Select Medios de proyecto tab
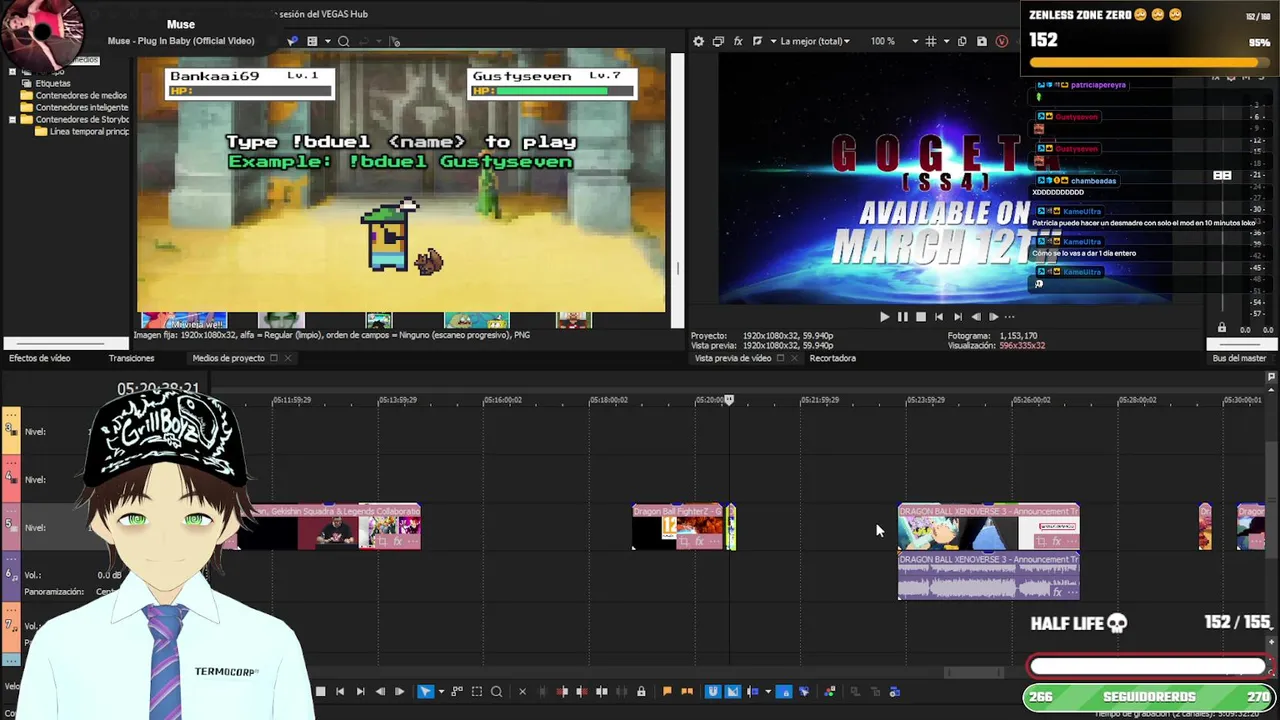Screen dimensions: 1280x720 228,358
